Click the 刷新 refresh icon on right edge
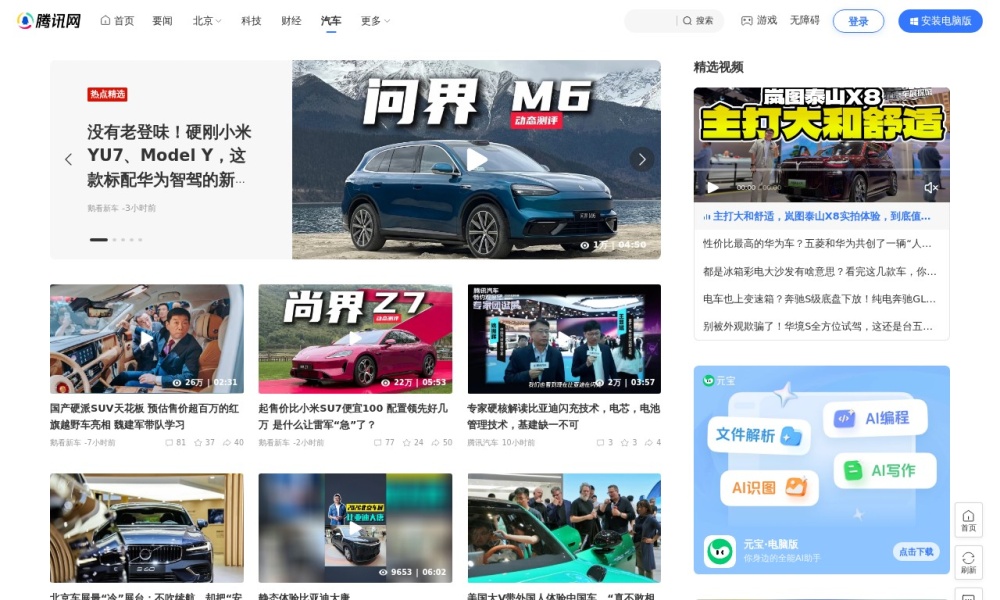Image resolution: width=1000 pixels, height=600 pixels. pyautogui.click(x=968, y=561)
